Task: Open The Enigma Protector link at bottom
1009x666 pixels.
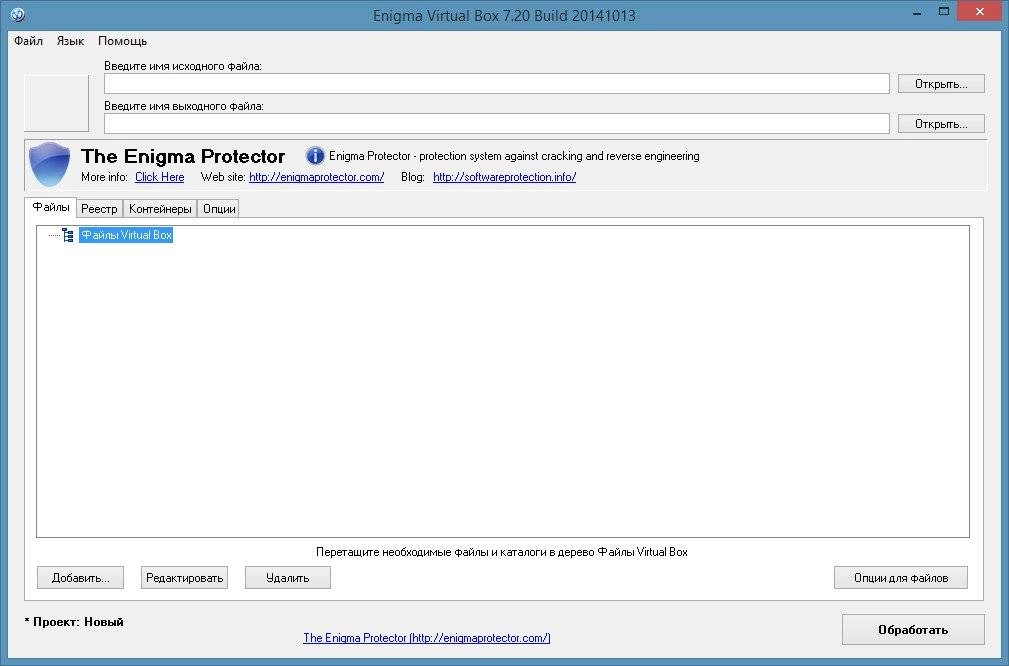Action: click(427, 638)
